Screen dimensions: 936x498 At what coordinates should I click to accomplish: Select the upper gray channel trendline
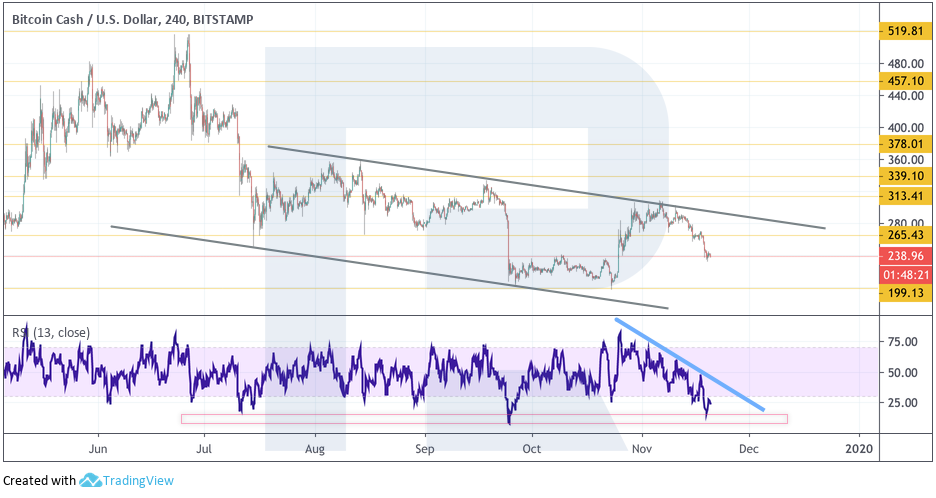click(x=546, y=187)
